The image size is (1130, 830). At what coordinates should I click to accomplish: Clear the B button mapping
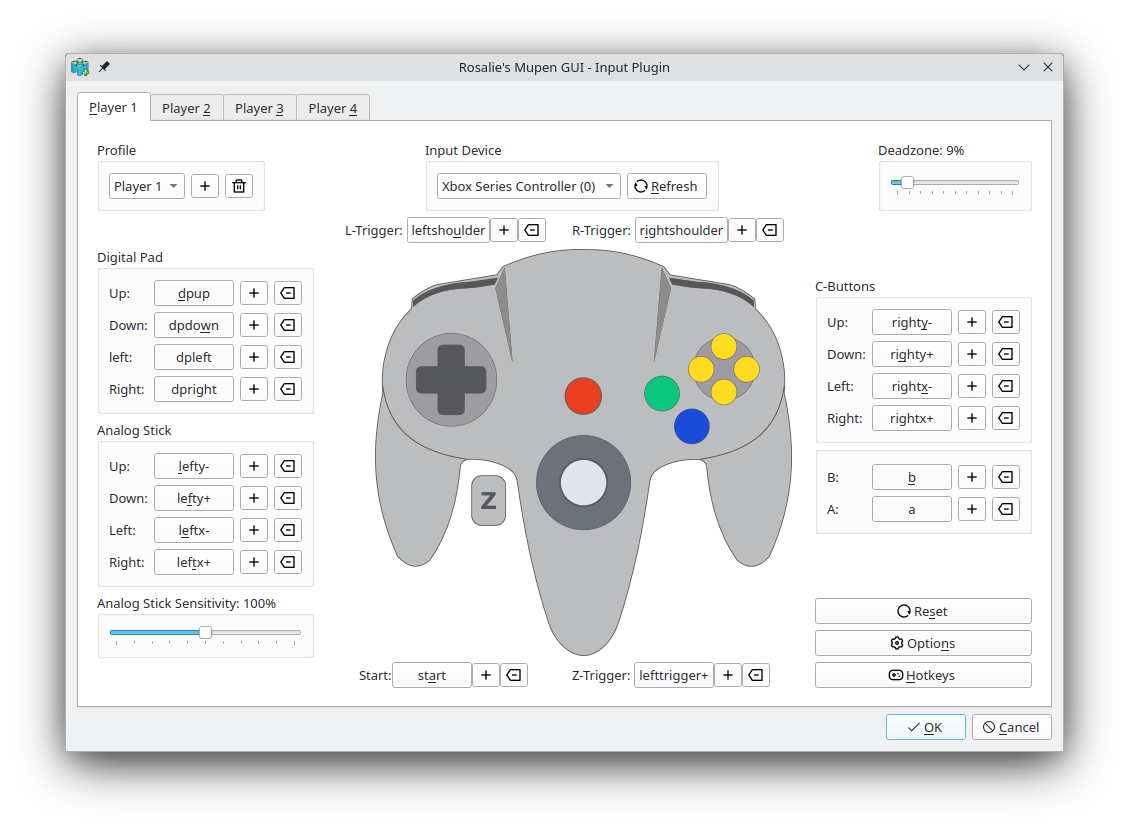pyautogui.click(x=1005, y=477)
